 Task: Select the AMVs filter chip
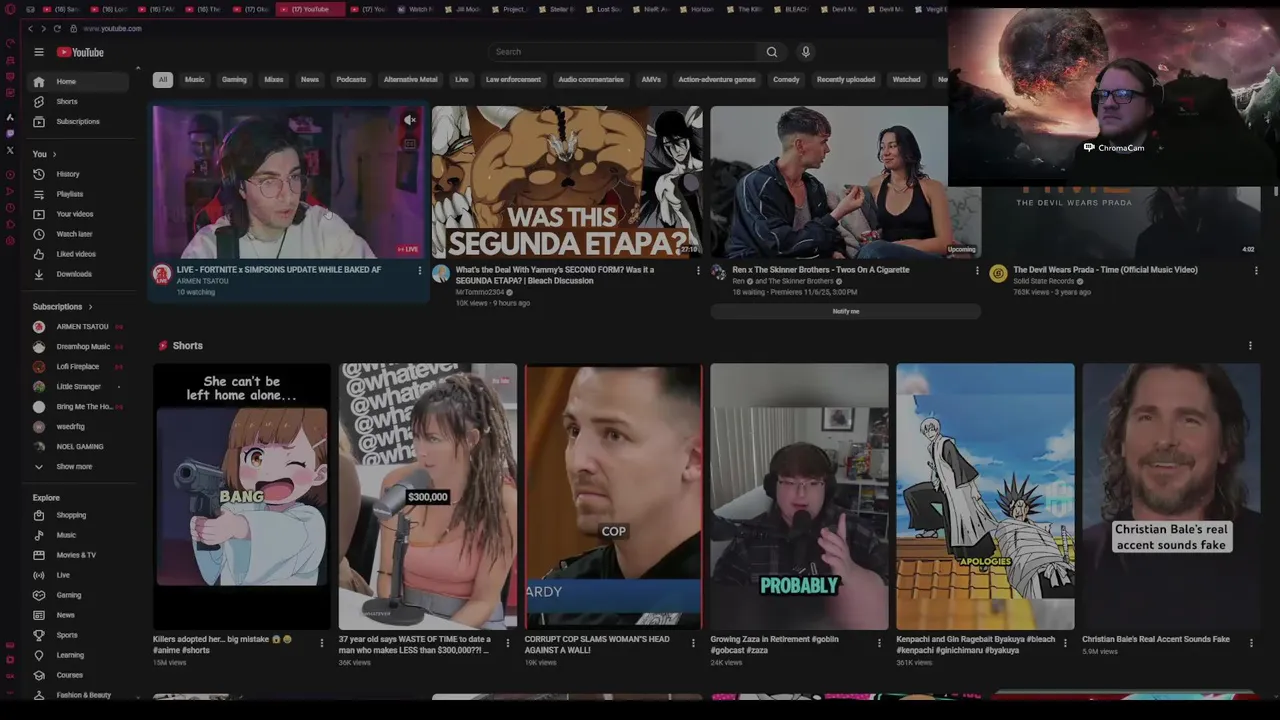651,80
